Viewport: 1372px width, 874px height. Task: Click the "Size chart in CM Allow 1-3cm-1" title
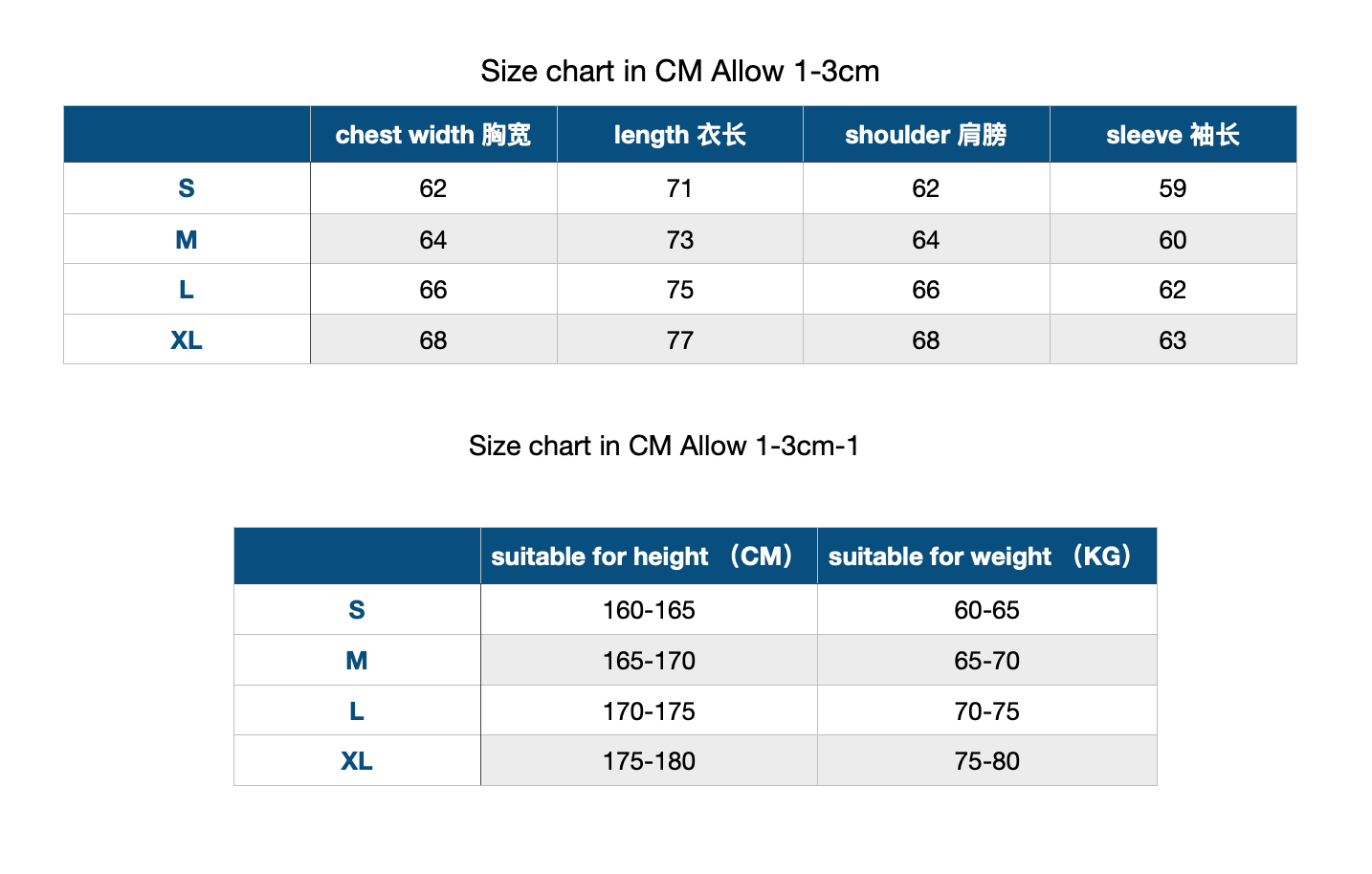(664, 447)
